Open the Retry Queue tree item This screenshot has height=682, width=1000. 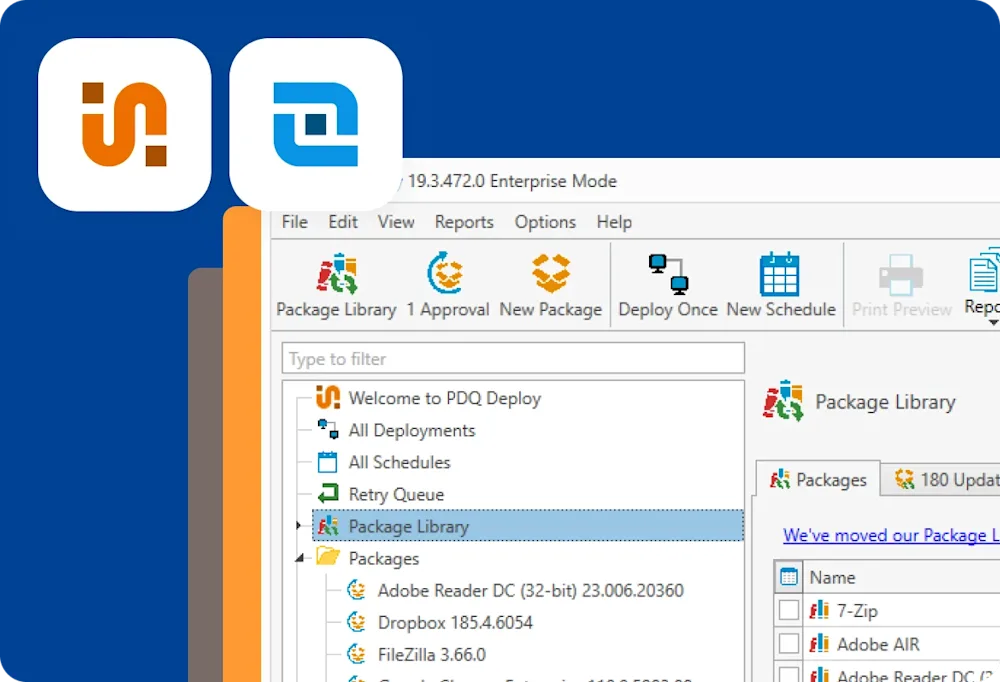click(x=396, y=494)
